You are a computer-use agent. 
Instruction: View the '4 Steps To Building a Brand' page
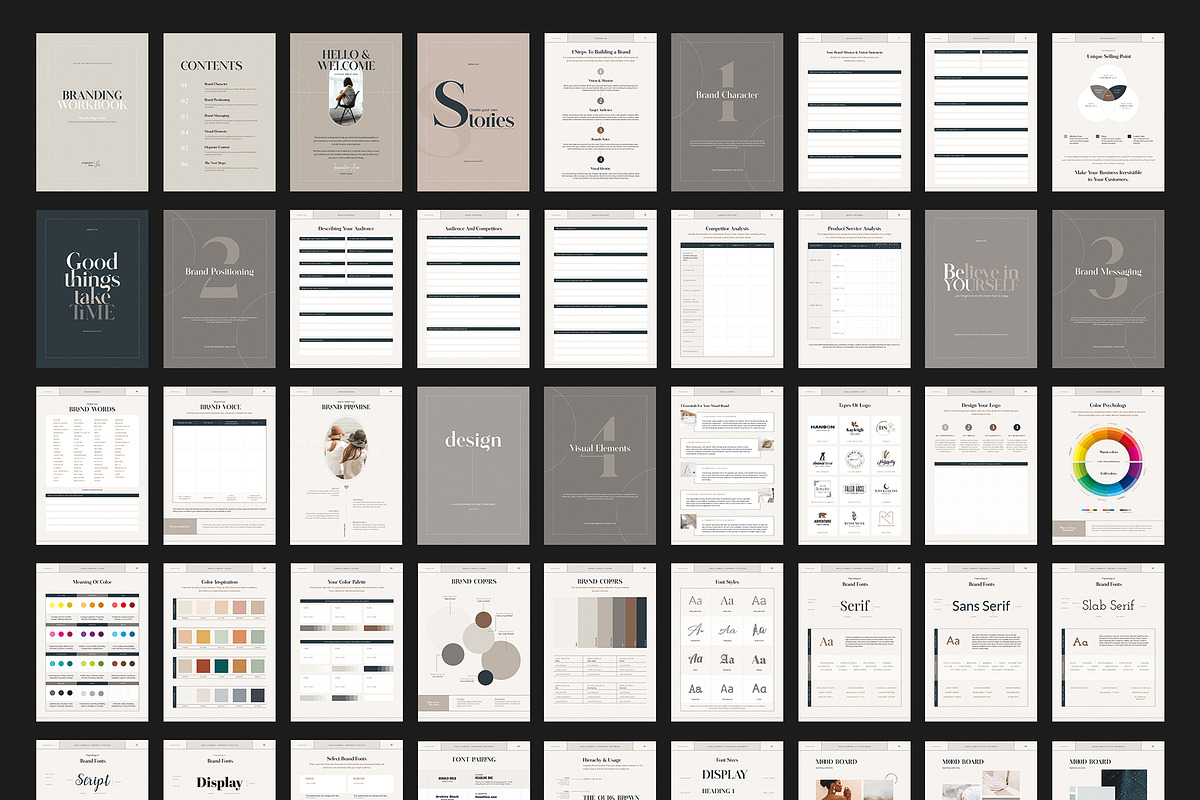[600, 112]
